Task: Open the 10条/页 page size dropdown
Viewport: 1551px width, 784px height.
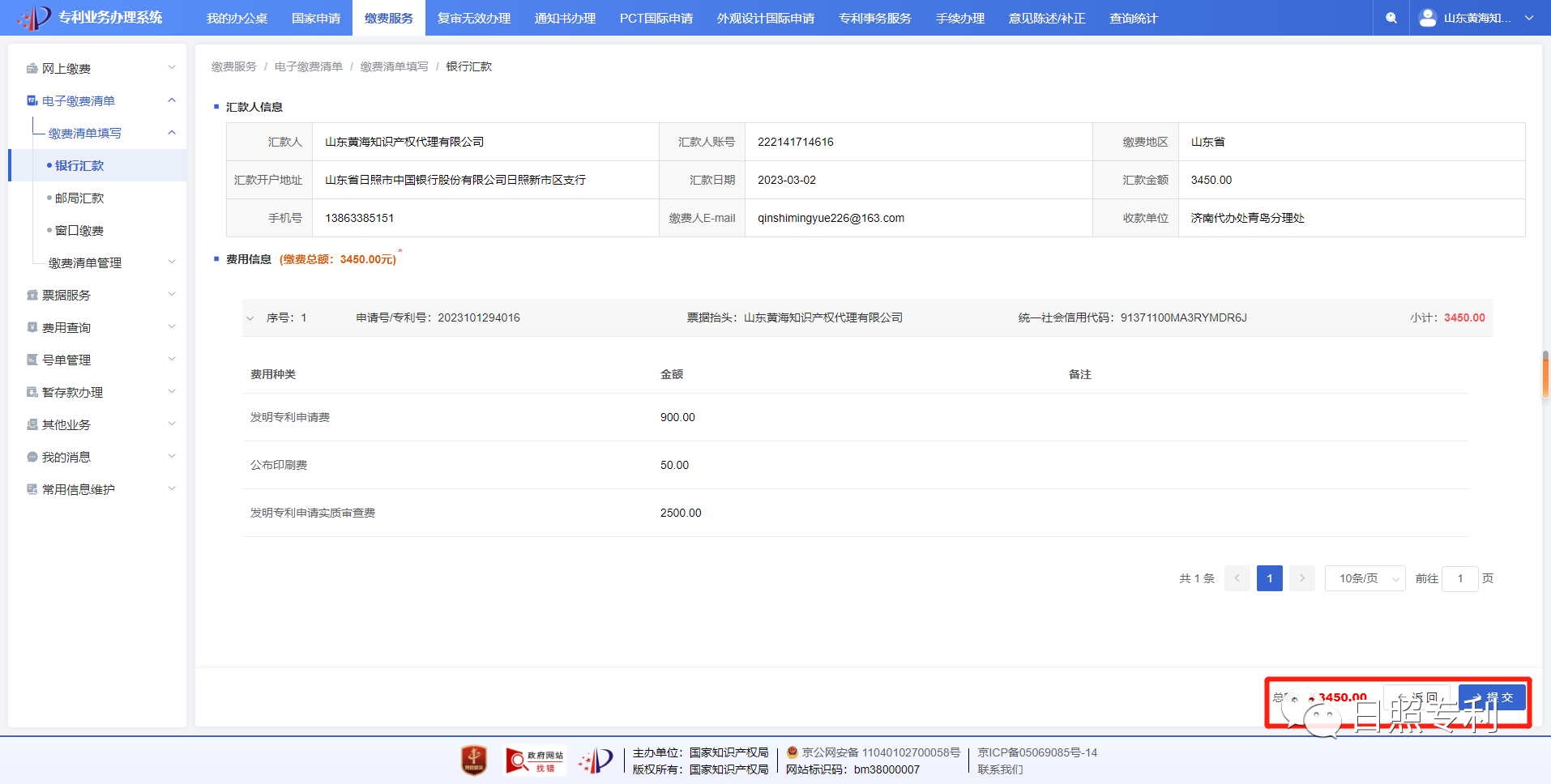Action: (1365, 578)
